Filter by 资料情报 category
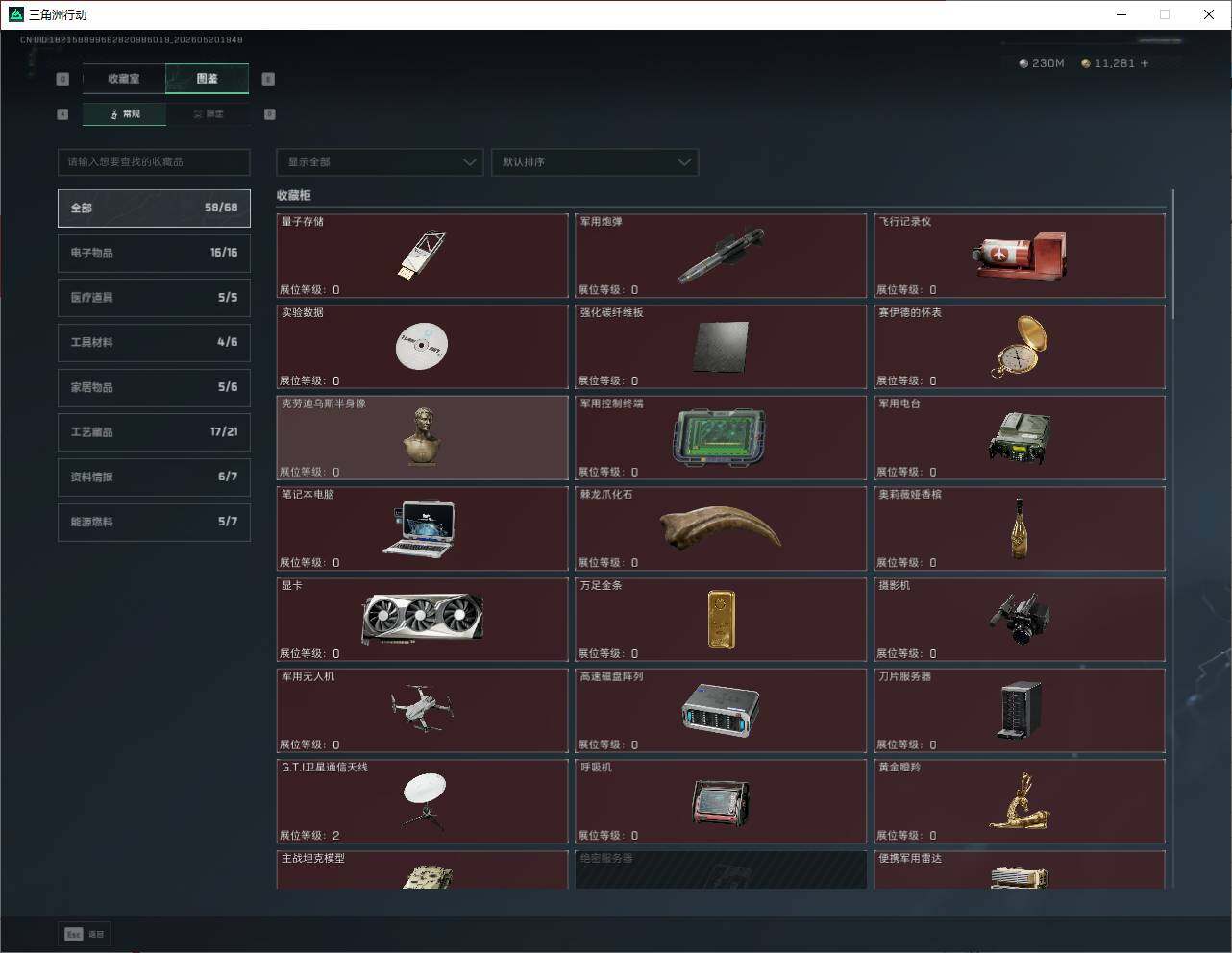1232x953 pixels. pyautogui.click(x=154, y=476)
